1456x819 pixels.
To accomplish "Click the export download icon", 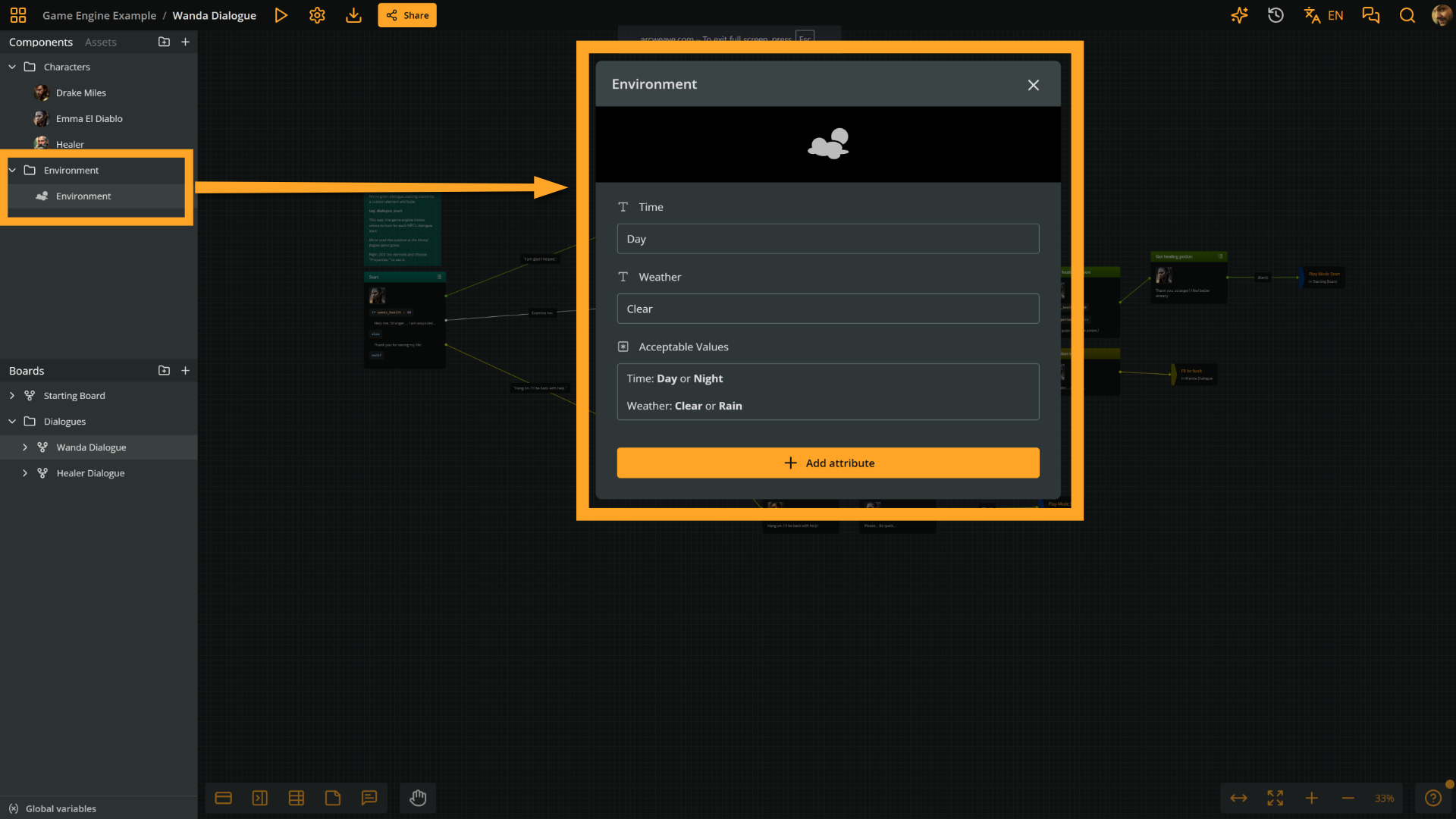I will pos(353,15).
